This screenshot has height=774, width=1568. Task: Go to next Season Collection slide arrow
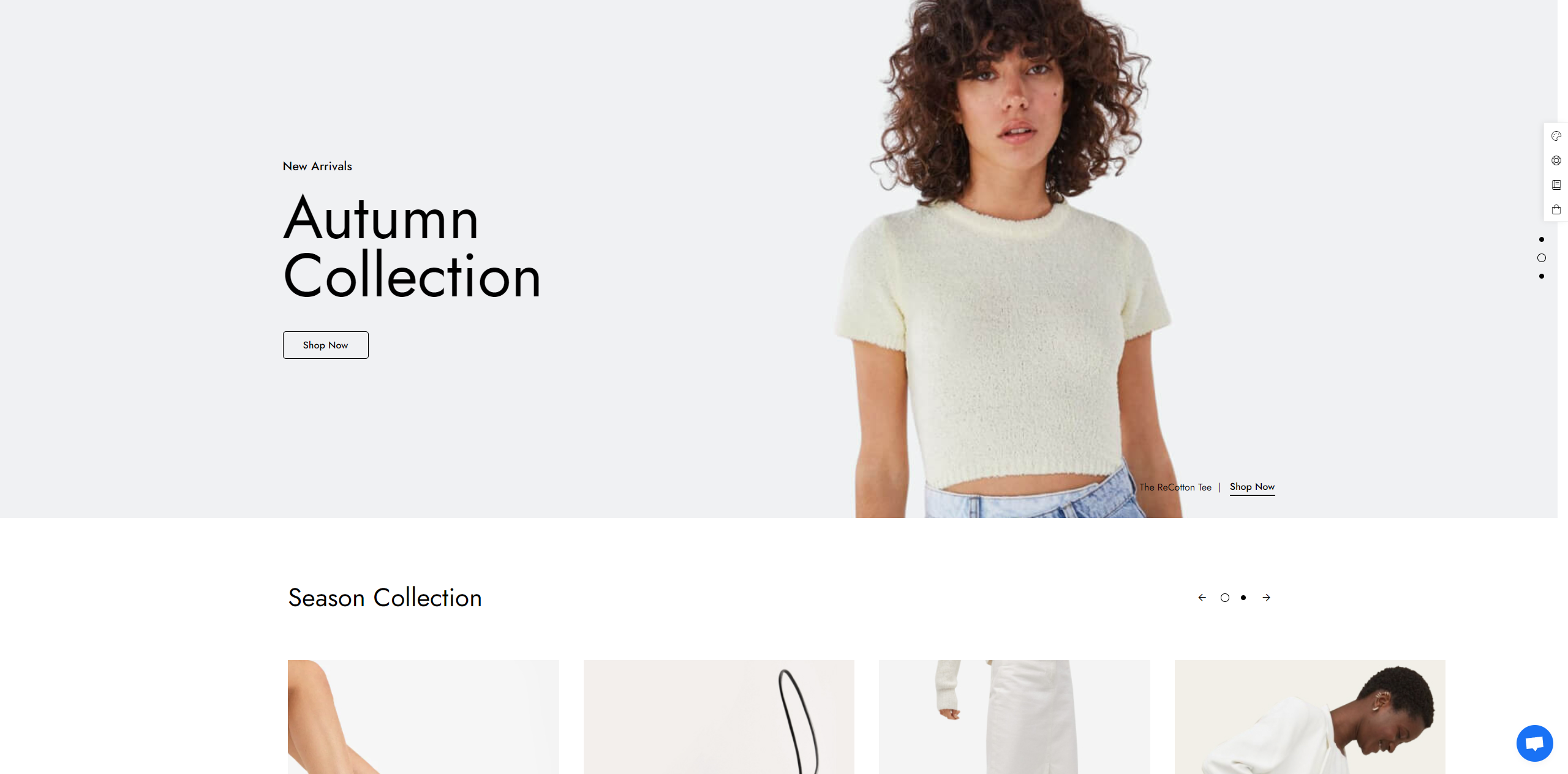pos(1266,598)
